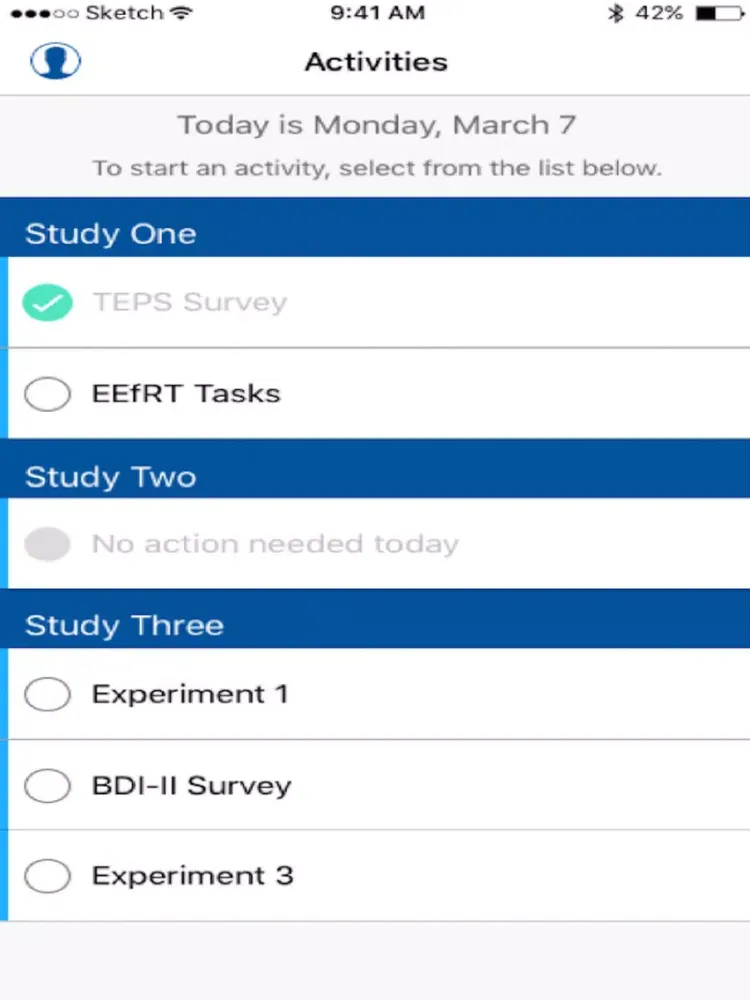
Task: Select the EEfRT Tasks radio circle
Action: (x=47, y=393)
